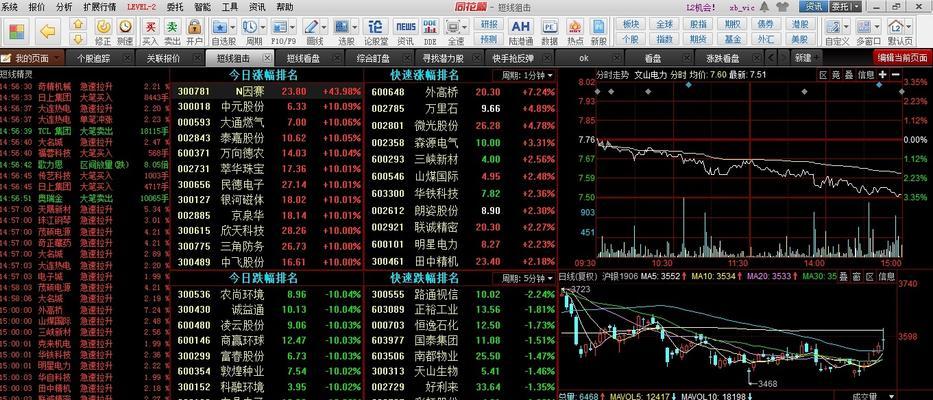Open the 周期: 1分钟 period dropdown

tap(524, 76)
